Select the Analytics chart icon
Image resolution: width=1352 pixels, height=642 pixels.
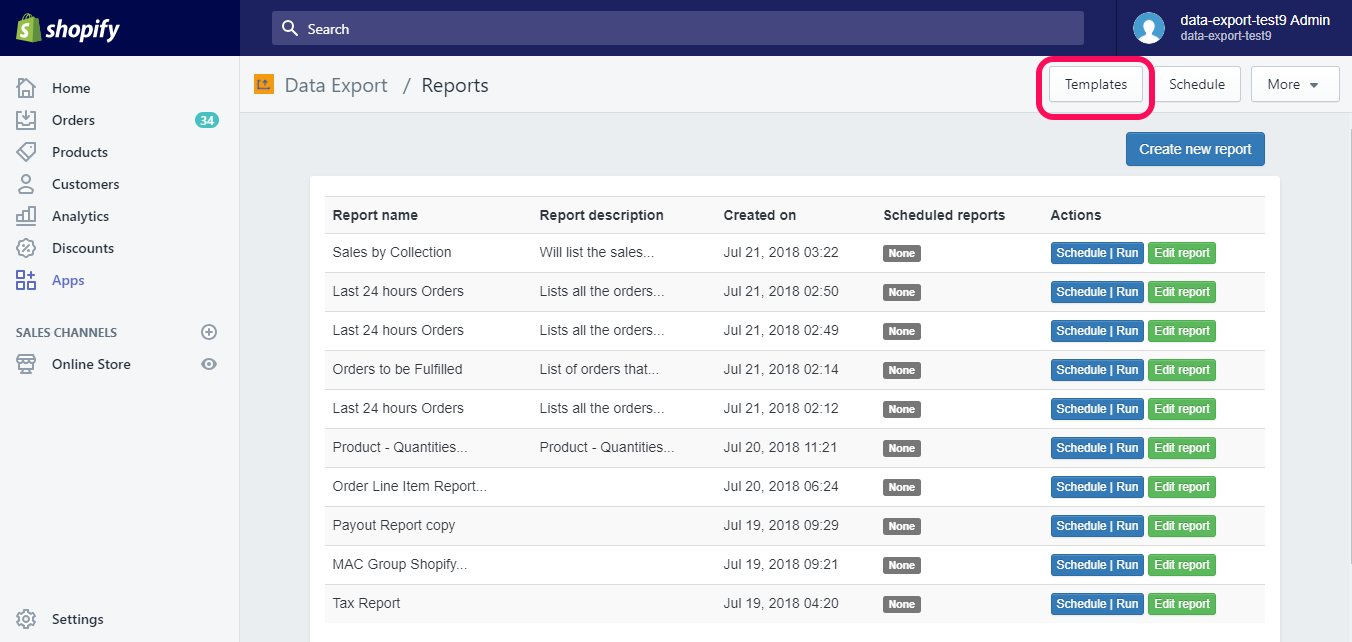click(x=26, y=216)
